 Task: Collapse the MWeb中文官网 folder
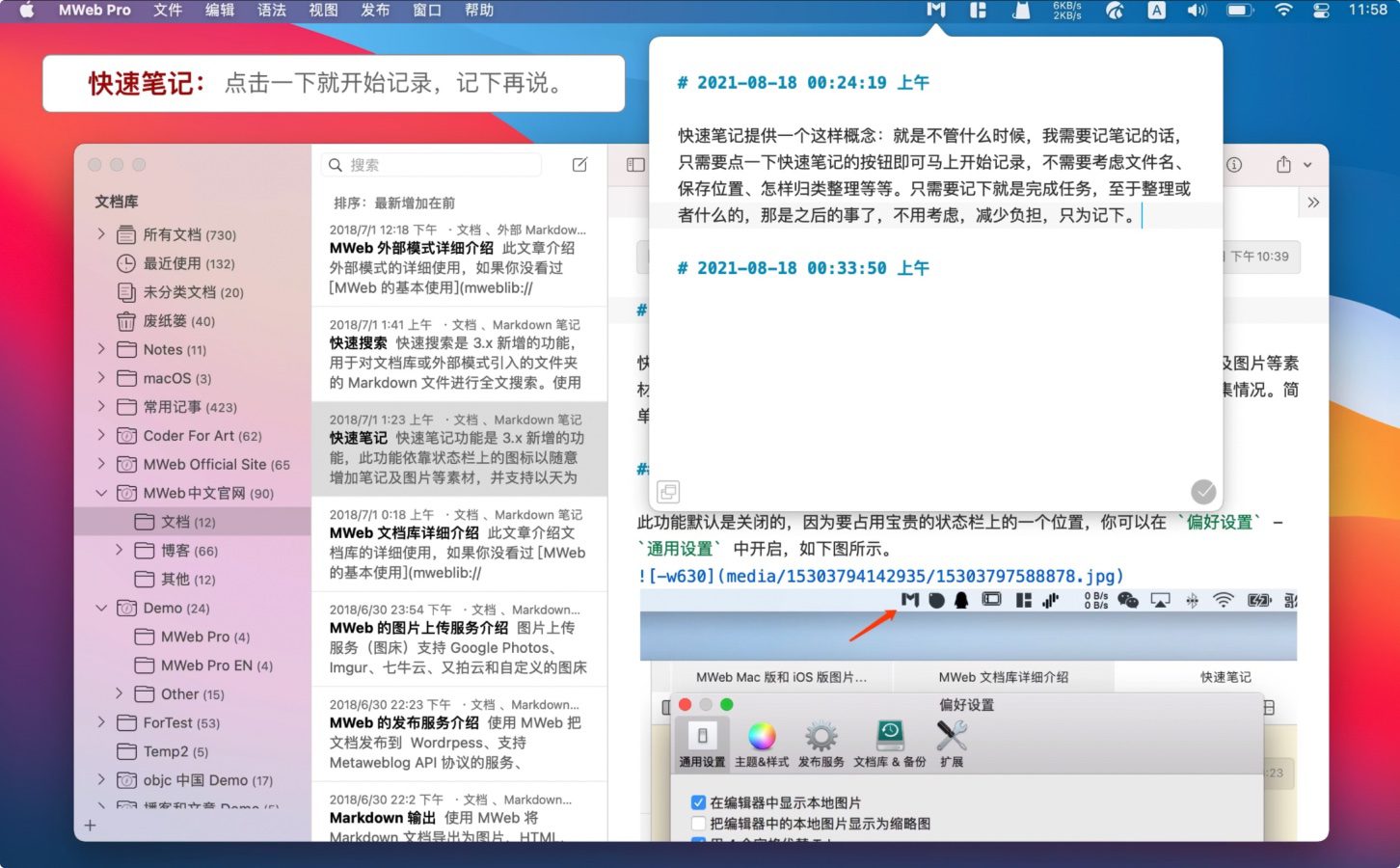coord(101,493)
